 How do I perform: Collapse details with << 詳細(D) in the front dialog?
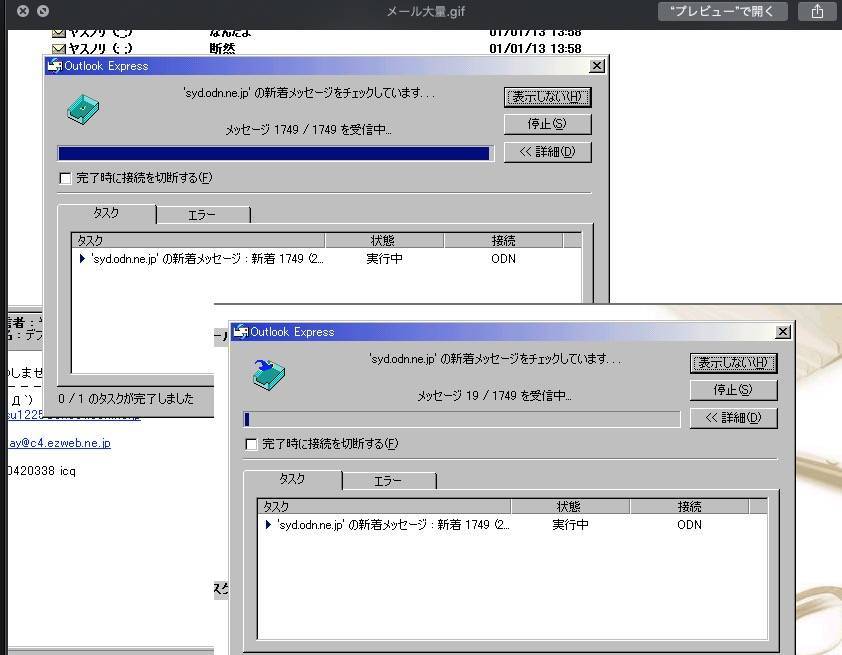click(x=733, y=418)
